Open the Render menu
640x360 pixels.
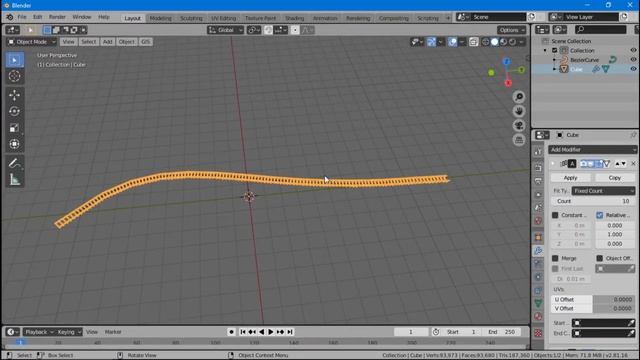click(57, 18)
